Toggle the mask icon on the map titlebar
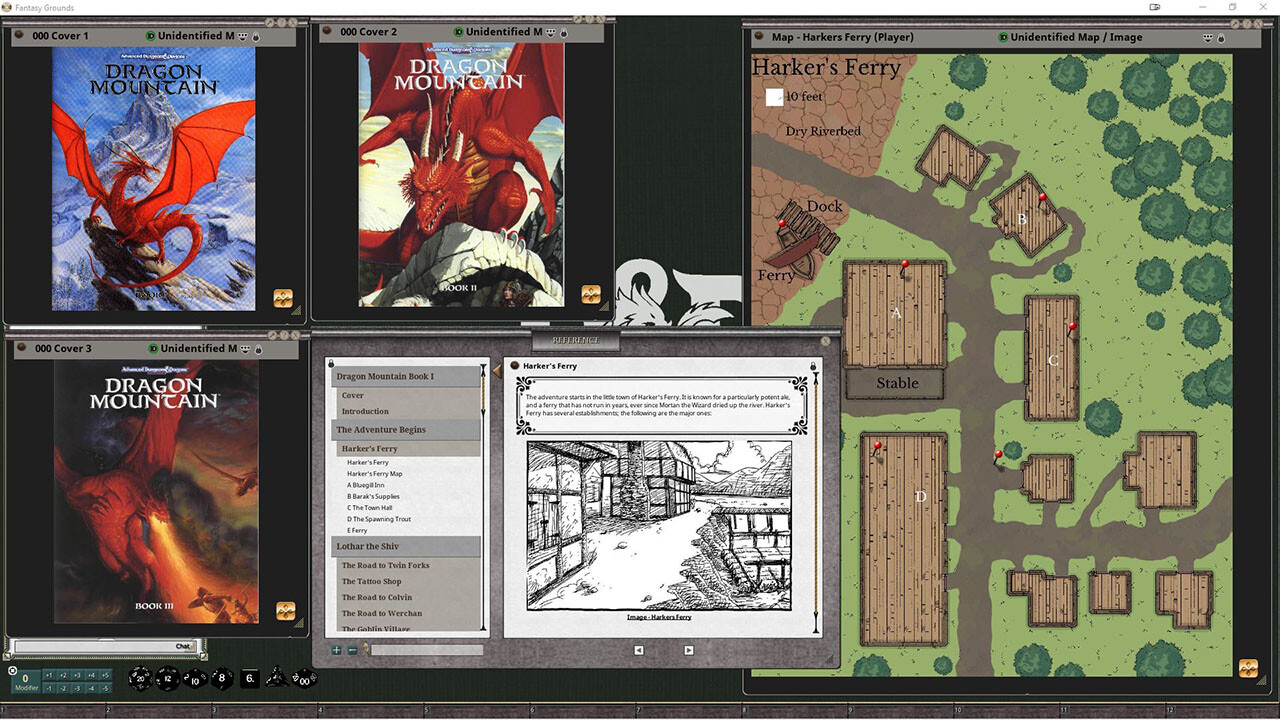 (1207, 37)
